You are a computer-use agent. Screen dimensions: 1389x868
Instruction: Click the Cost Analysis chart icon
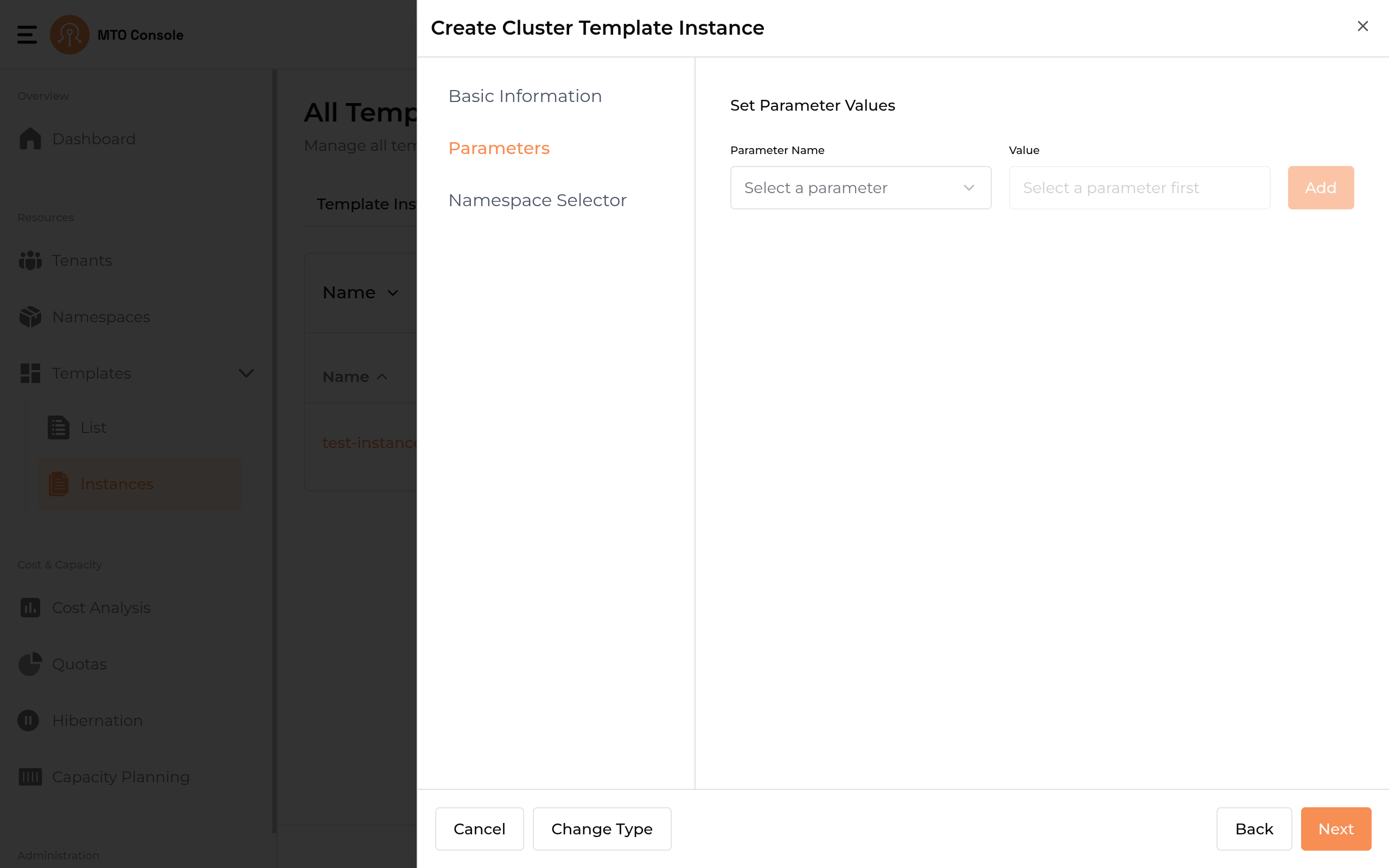coord(30,607)
